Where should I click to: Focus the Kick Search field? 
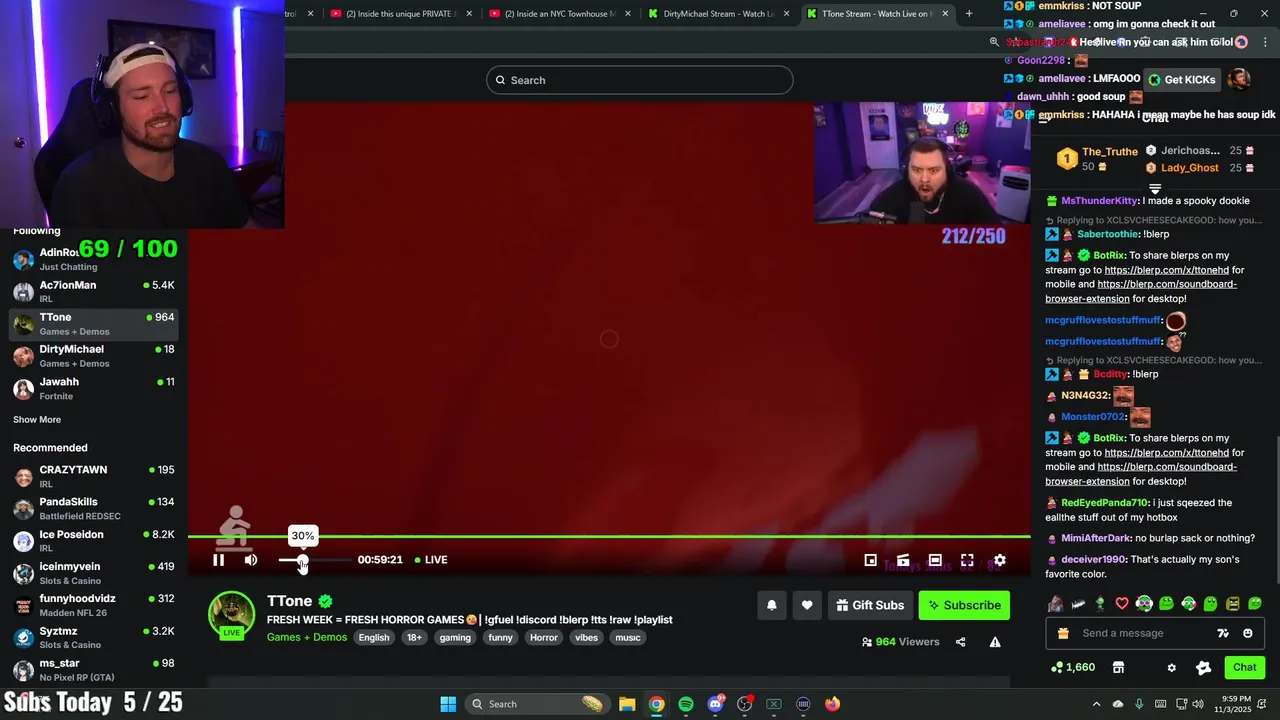640,80
